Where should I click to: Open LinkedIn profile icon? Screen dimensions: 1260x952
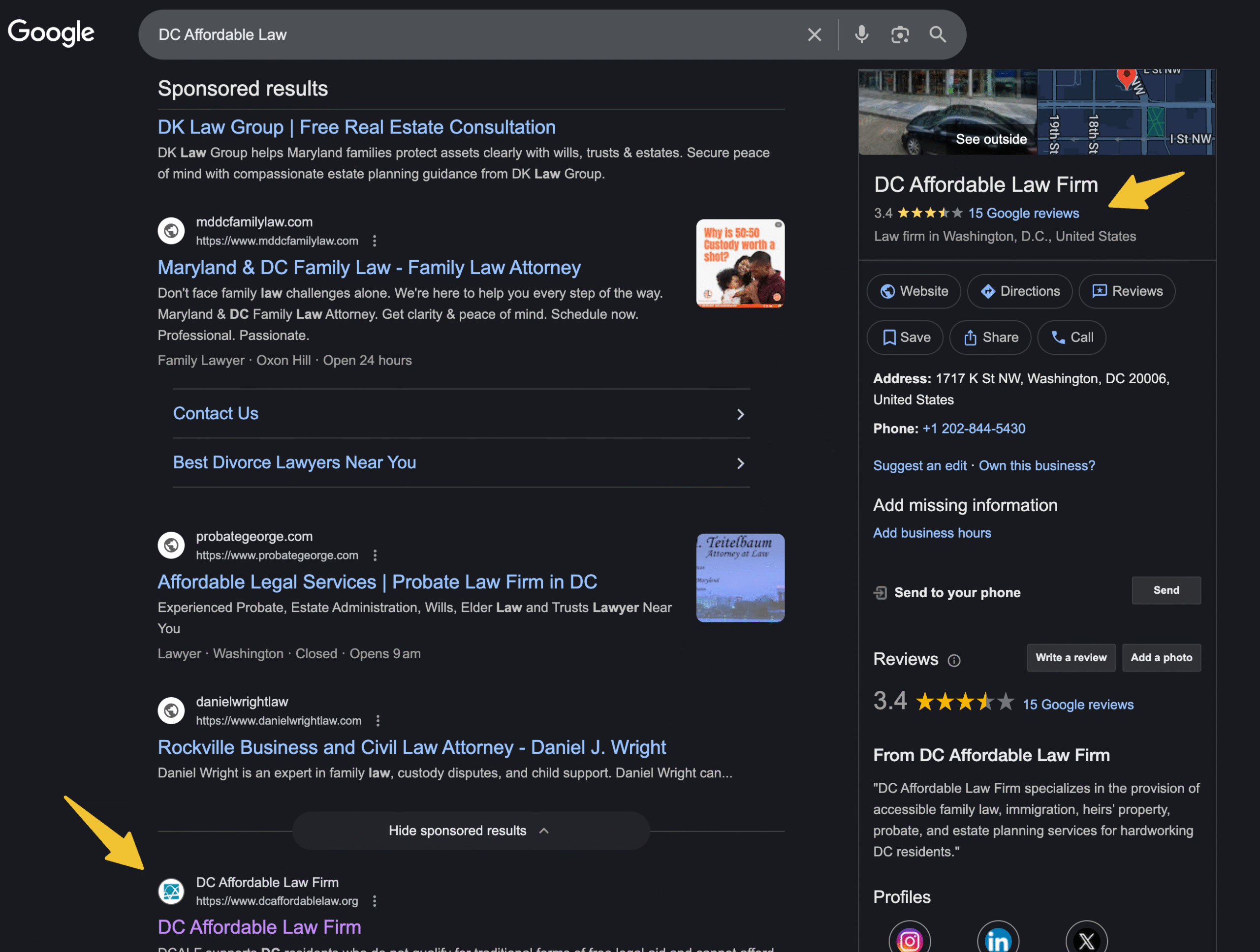(x=997, y=940)
